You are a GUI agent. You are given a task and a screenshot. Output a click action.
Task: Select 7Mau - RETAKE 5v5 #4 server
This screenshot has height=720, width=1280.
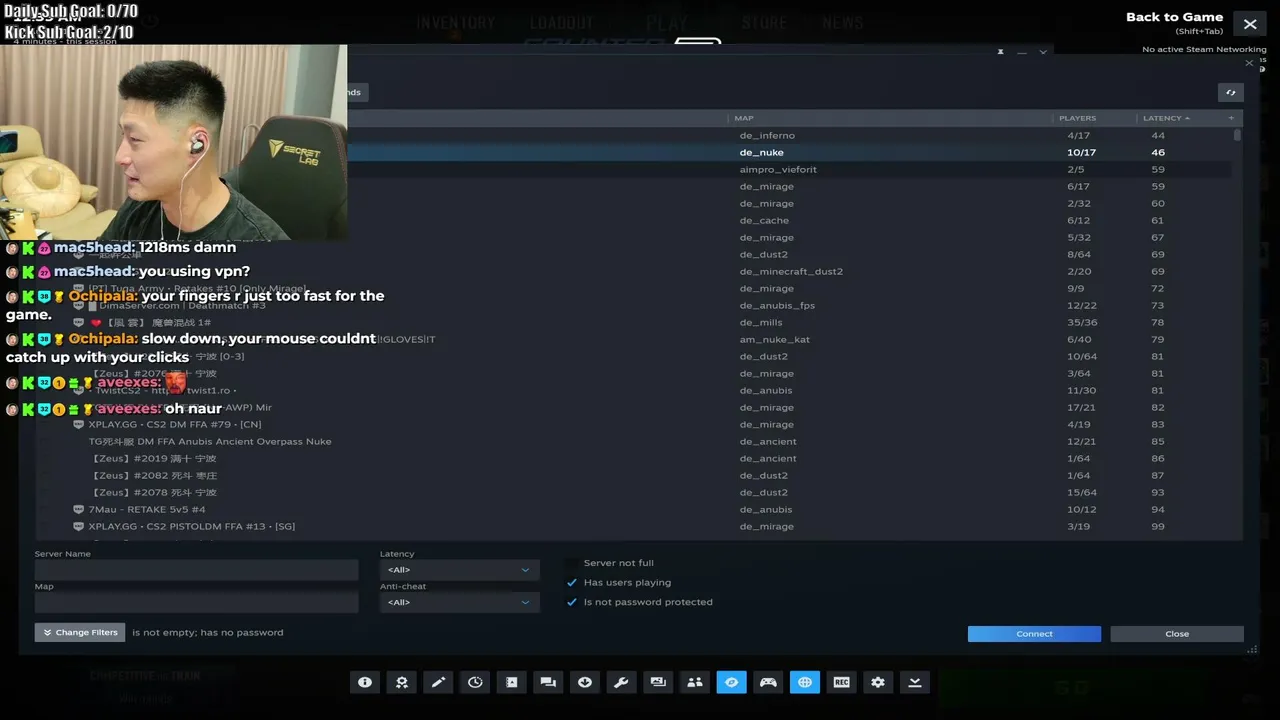(x=635, y=509)
